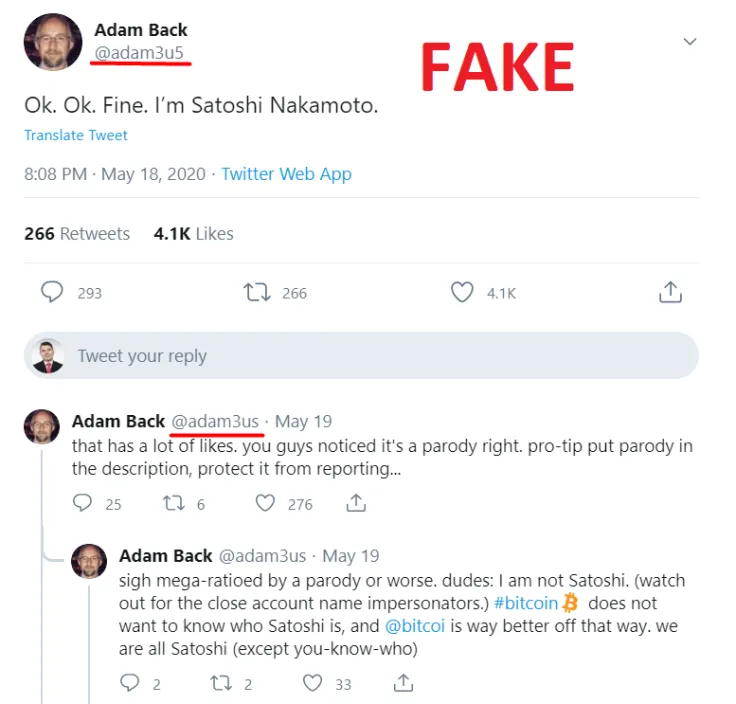Open the Twitter Web App source link

(x=286, y=174)
